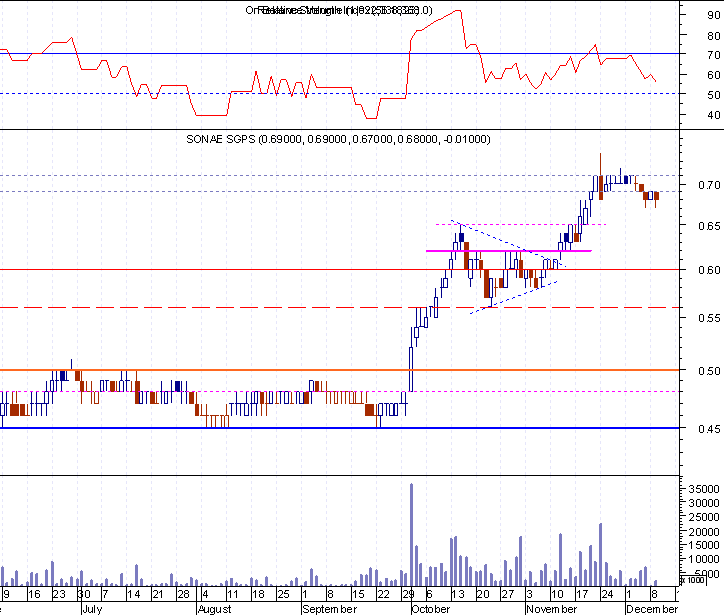Click the 0.65 price axis label
This screenshot has width=724, height=615.
click(x=709, y=226)
